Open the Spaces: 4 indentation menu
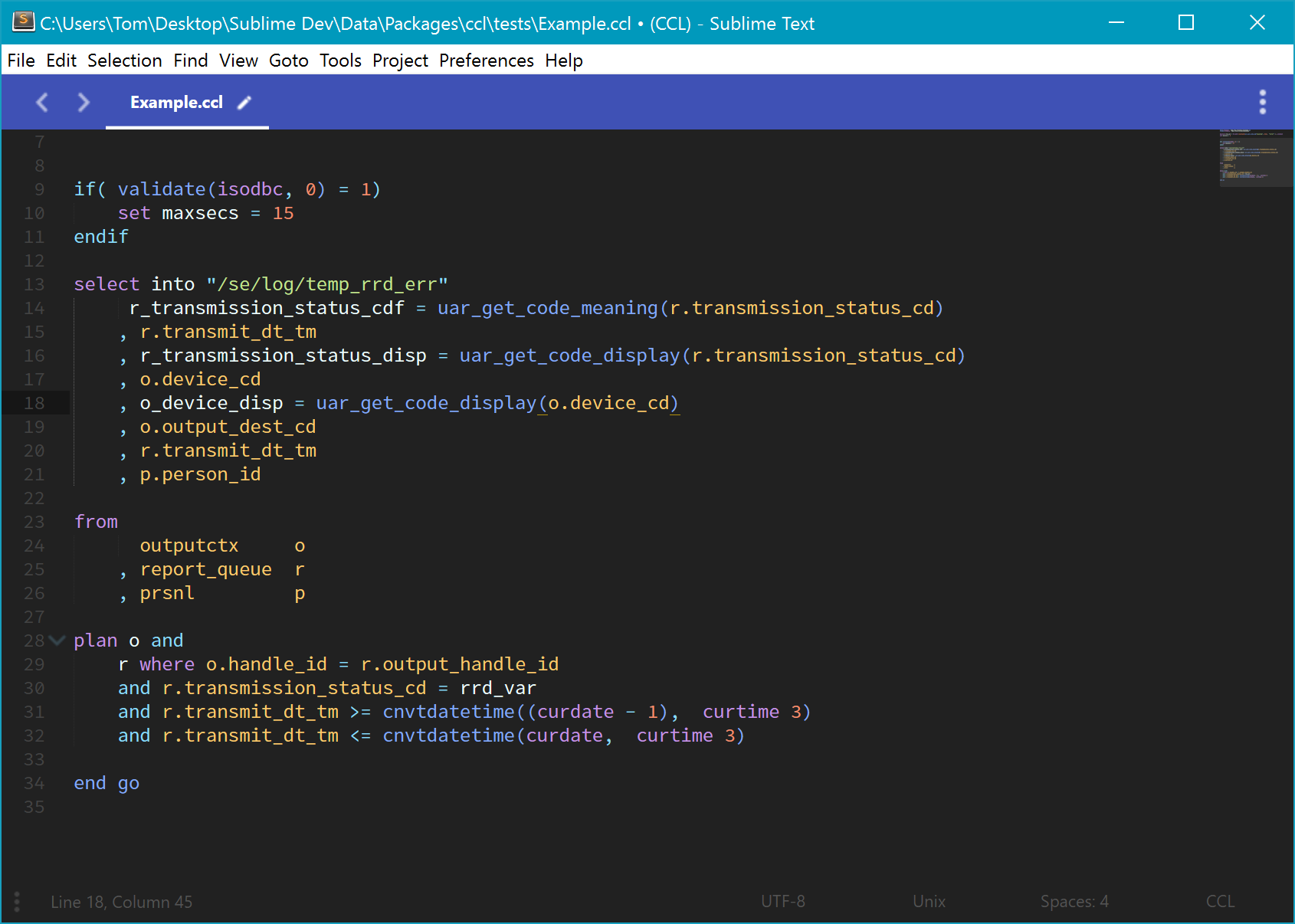Image resolution: width=1295 pixels, height=924 pixels. point(1074,902)
